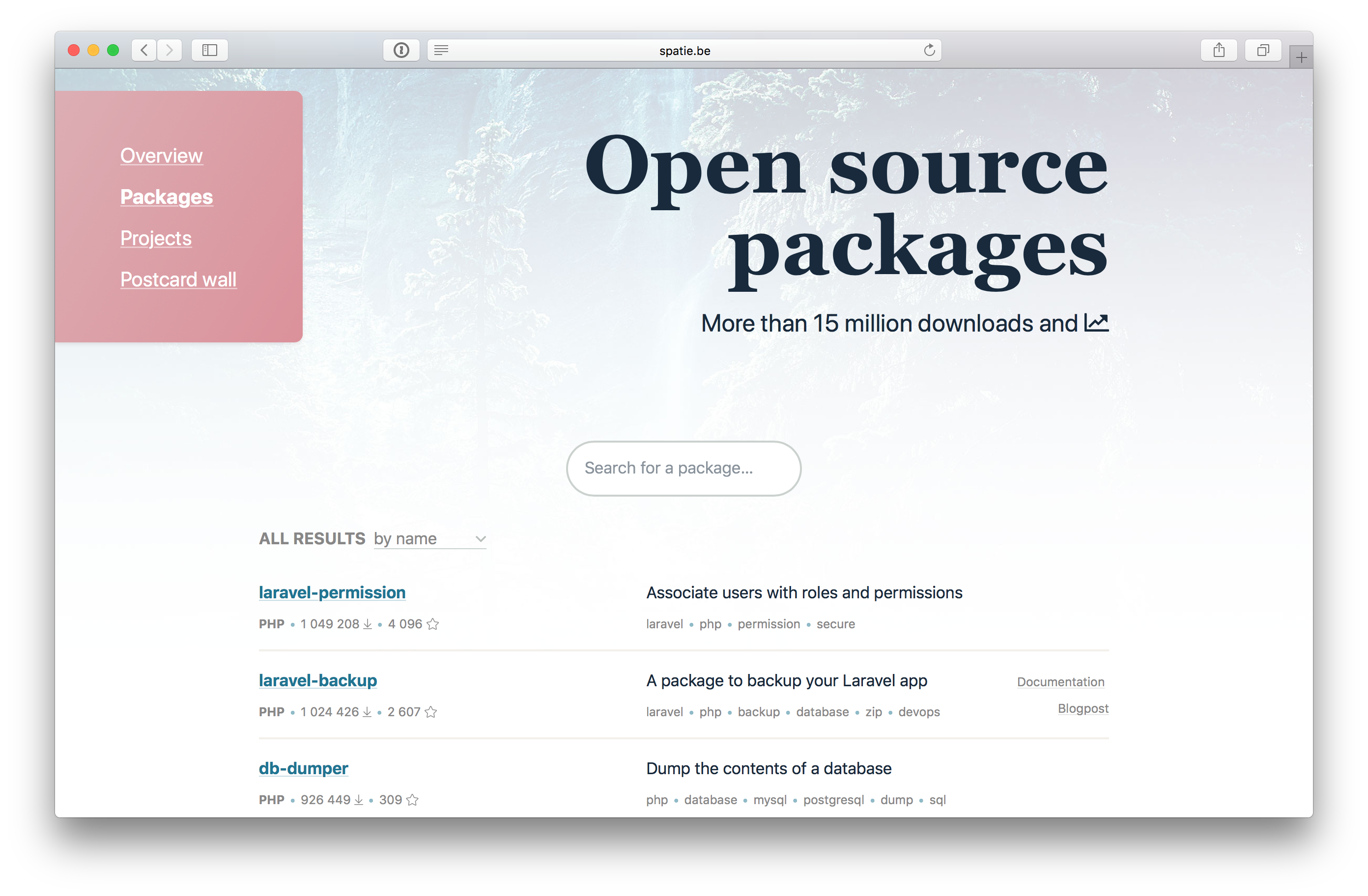Image resolution: width=1368 pixels, height=896 pixels.
Task: Click download icon next to 1 024 426
Action: (x=367, y=712)
